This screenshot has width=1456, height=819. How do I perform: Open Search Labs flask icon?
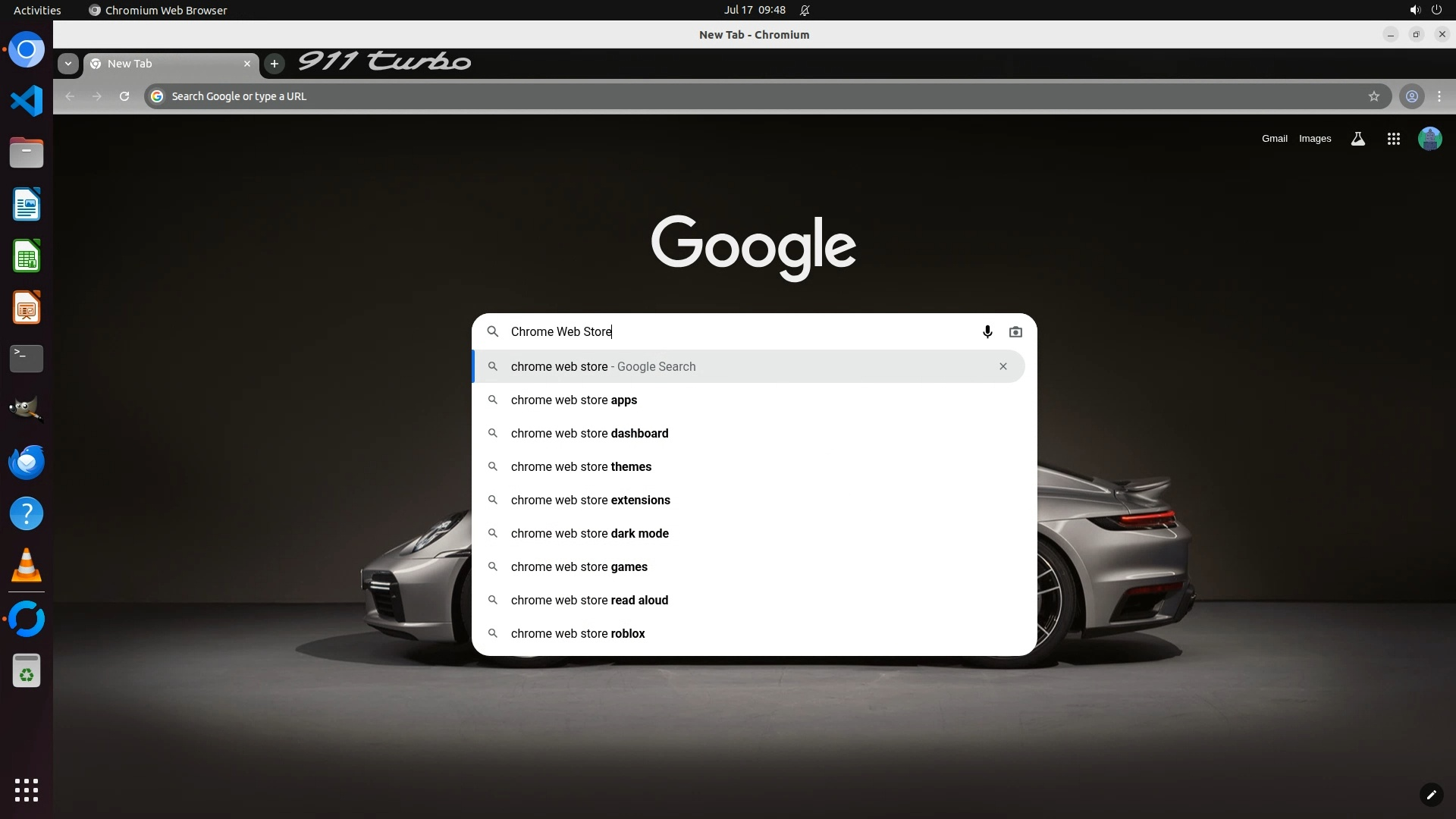click(x=1357, y=139)
